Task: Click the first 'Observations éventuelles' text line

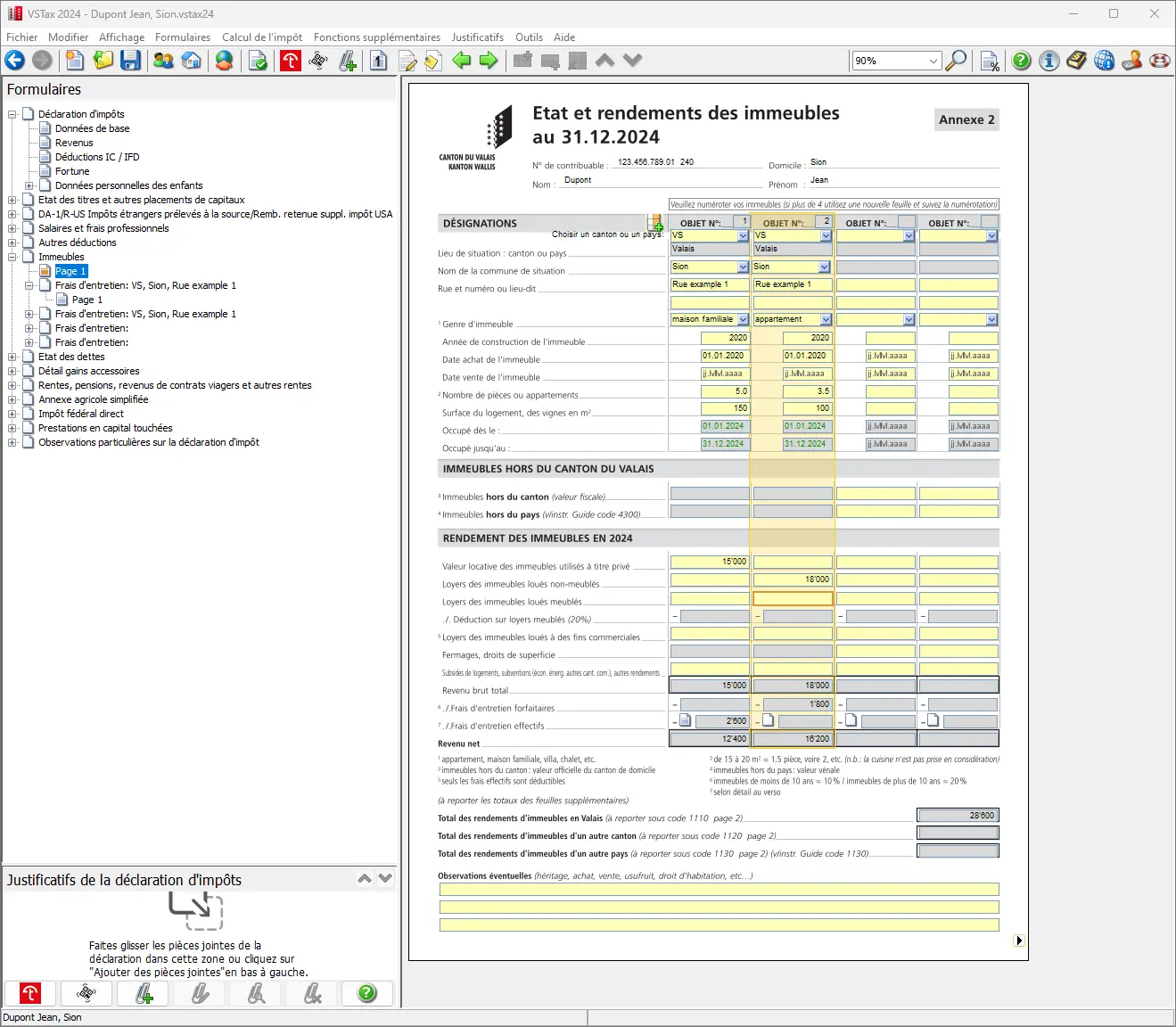Action: [719, 890]
